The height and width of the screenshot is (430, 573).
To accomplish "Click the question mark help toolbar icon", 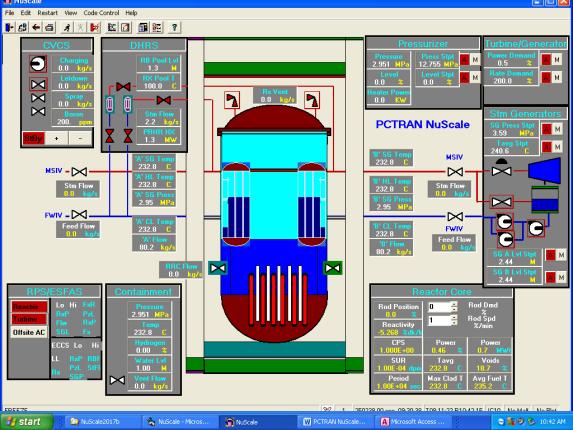I will point(174,27).
